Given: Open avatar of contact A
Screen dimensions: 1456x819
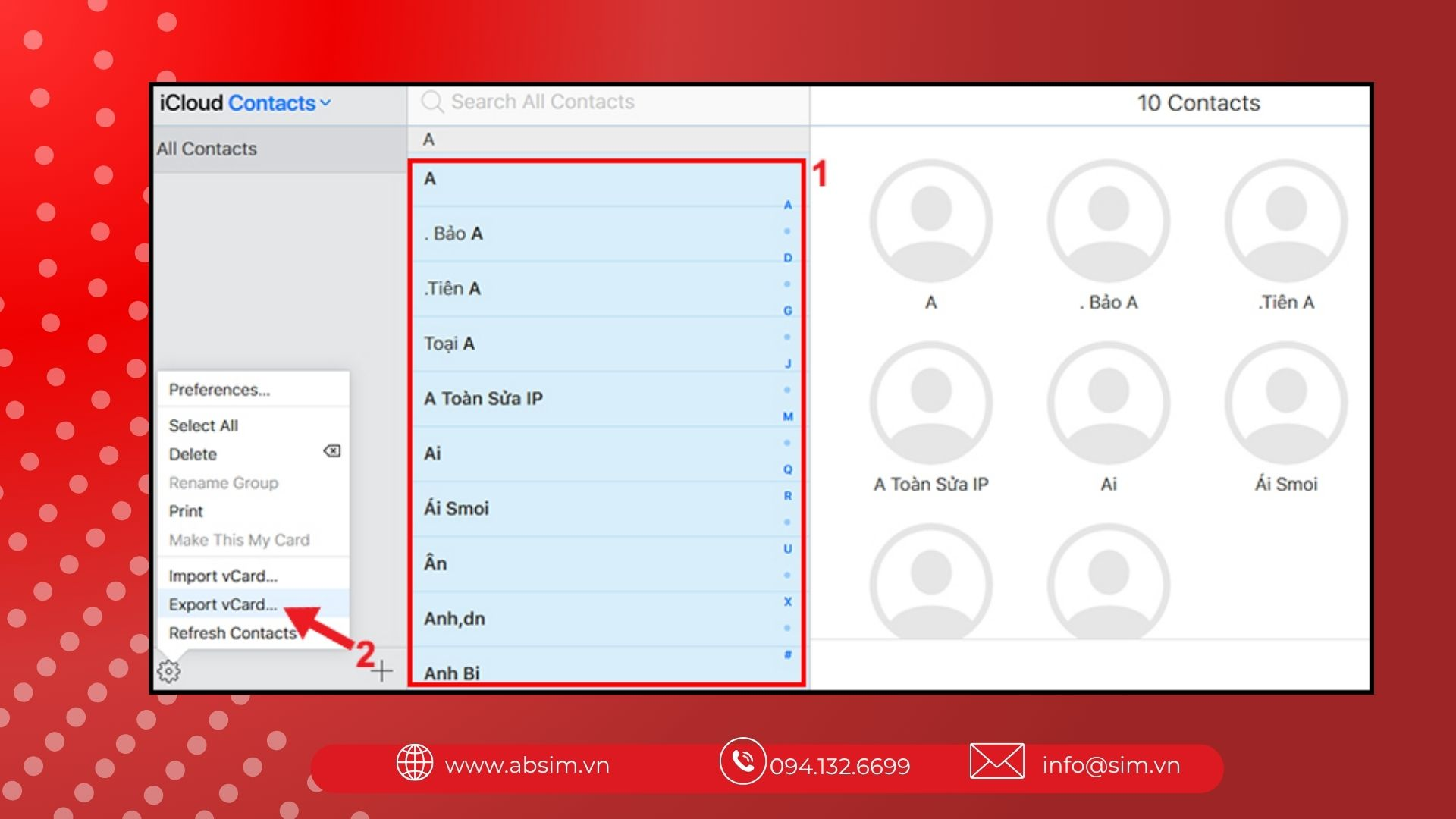Looking at the screenshot, I should click(931, 221).
